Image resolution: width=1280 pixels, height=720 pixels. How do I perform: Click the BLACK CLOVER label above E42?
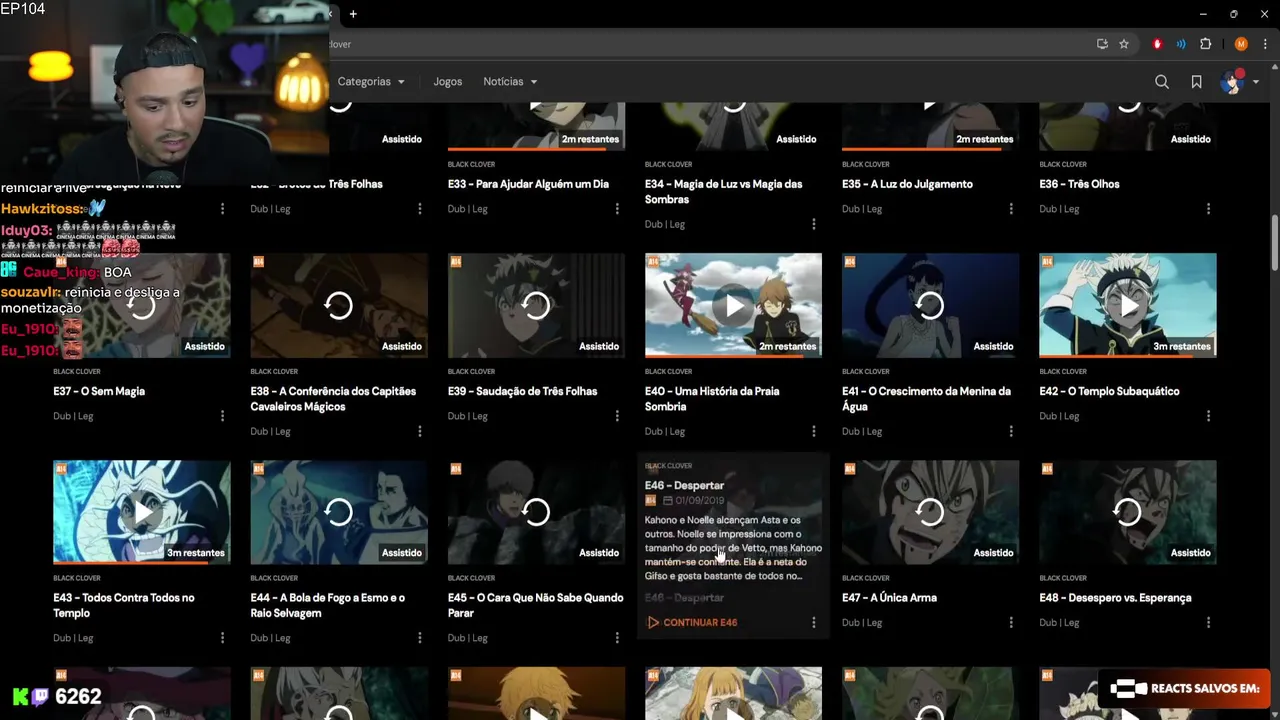pos(1063,372)
